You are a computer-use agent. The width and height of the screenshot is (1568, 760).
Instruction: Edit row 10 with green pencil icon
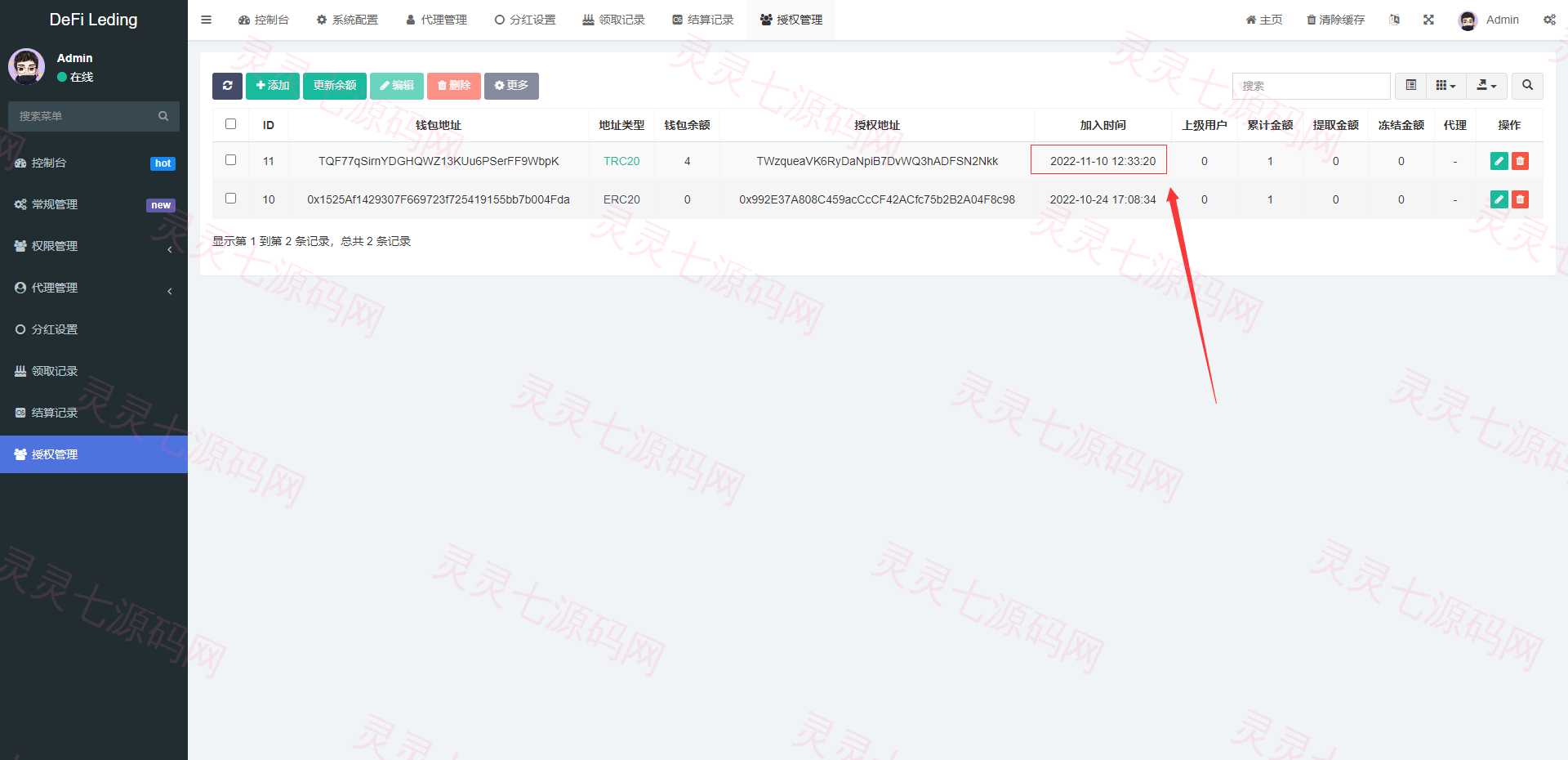click(1499, 199)
